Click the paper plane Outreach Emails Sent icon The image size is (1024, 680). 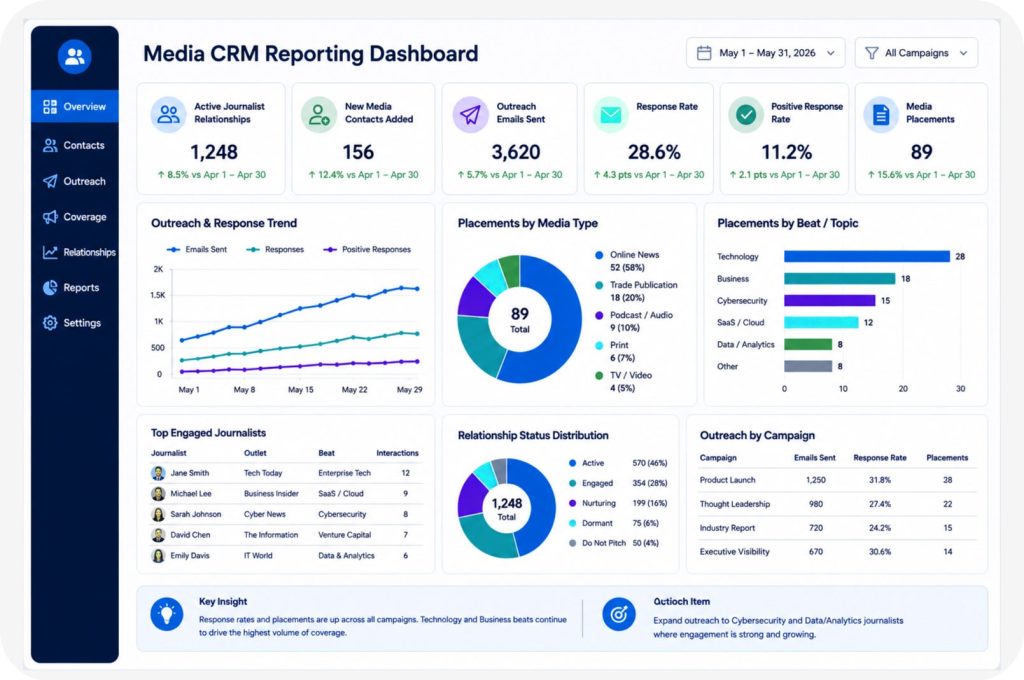point(470,114)
